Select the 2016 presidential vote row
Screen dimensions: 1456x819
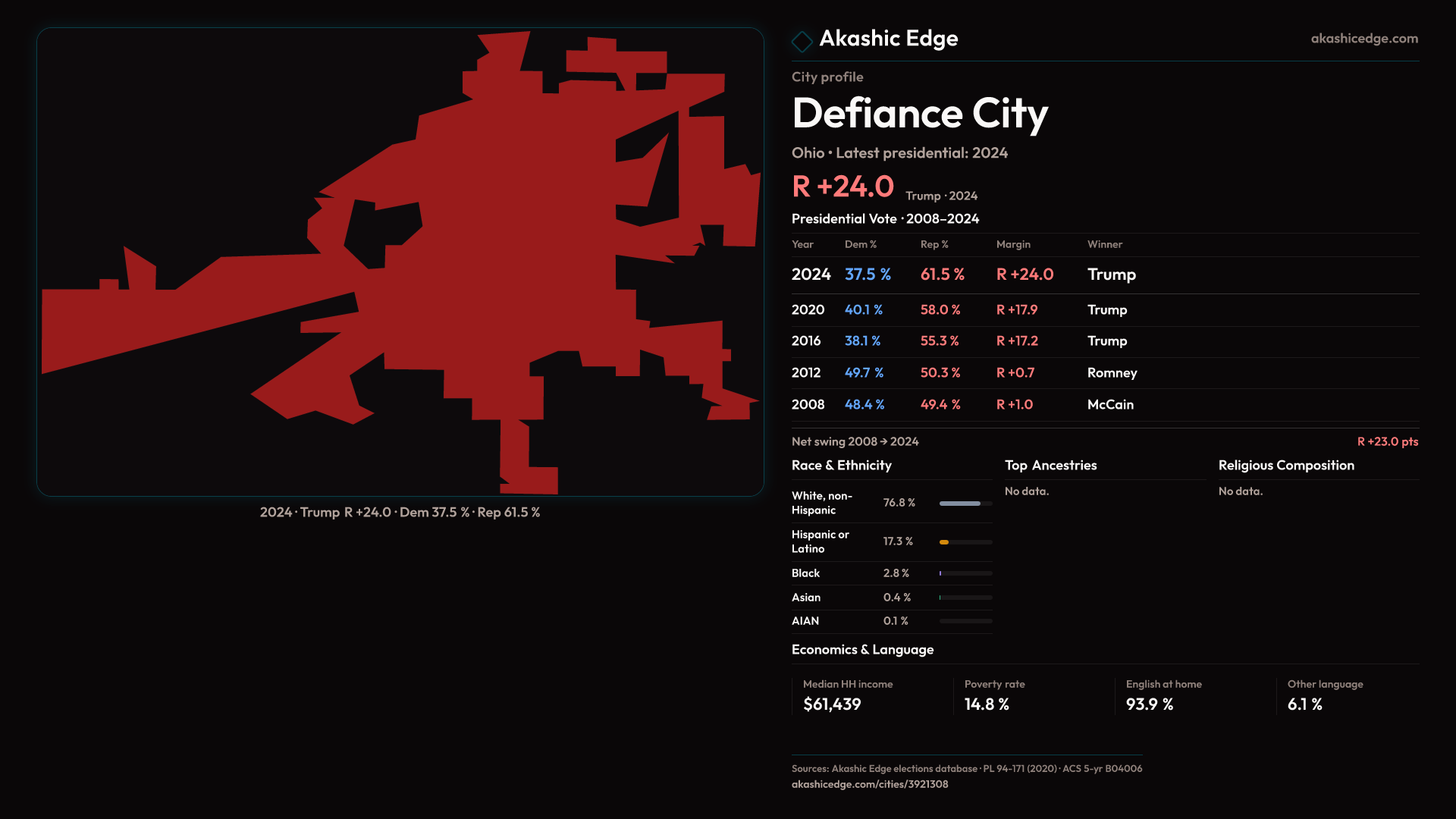963,341
